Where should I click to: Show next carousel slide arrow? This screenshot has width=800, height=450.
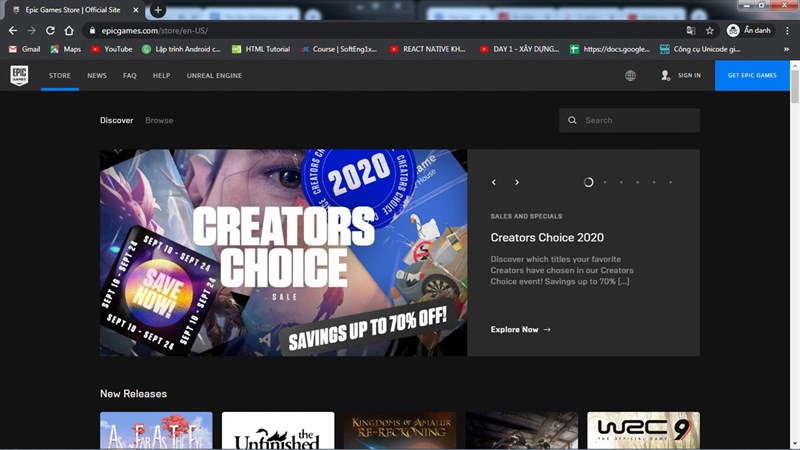[x=517, y=182]
